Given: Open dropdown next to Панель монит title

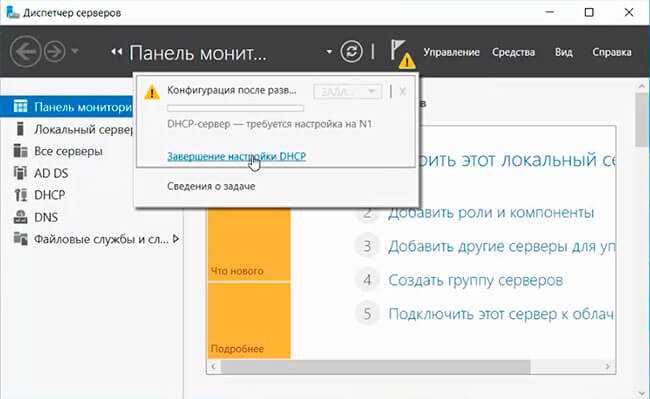Looking at the screenshot, I should coord(329,52).
